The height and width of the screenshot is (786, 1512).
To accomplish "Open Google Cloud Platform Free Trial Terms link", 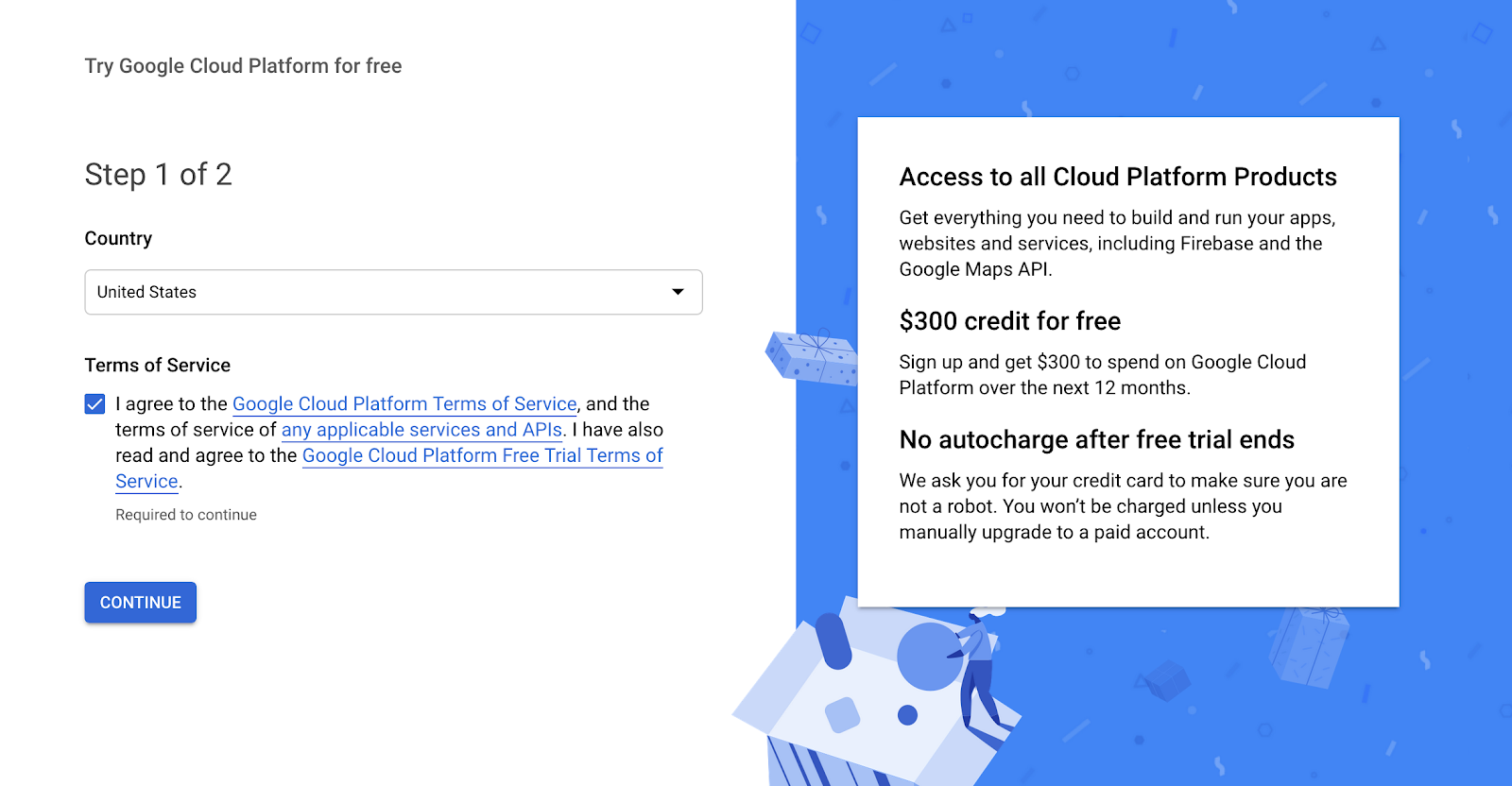I will click(x=483, y=455).
